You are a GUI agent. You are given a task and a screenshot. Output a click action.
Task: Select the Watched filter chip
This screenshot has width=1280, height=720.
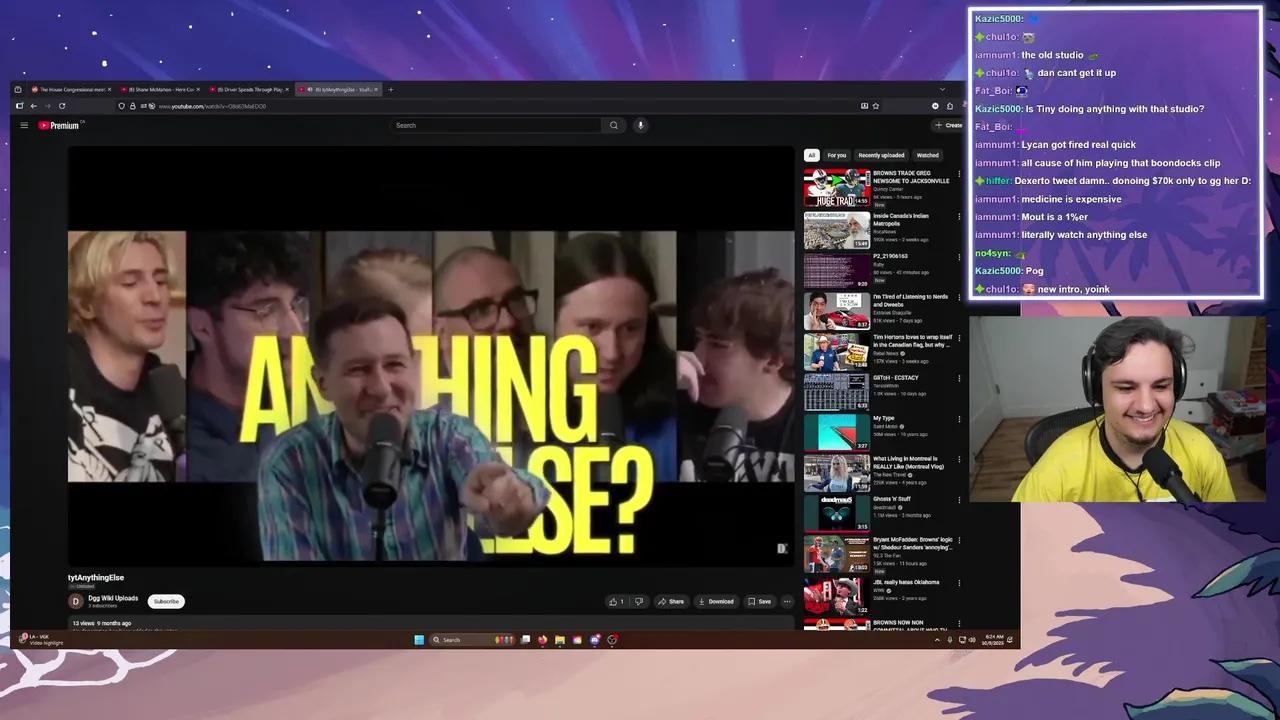click(928, 155)
